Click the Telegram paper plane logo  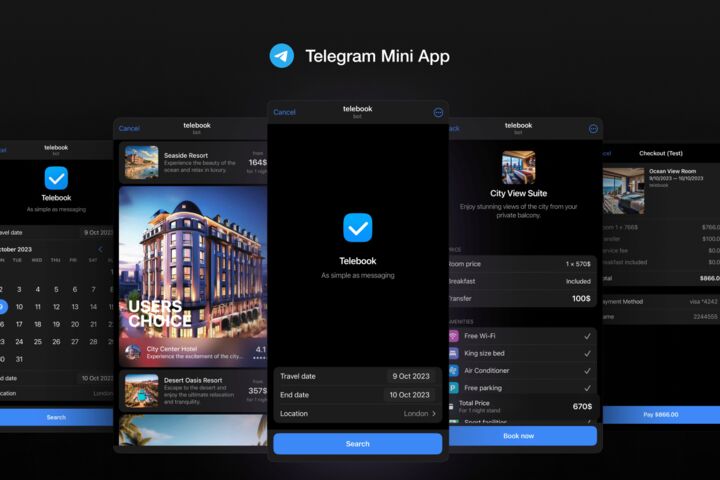pyautogui.click(x=281, y=56)
